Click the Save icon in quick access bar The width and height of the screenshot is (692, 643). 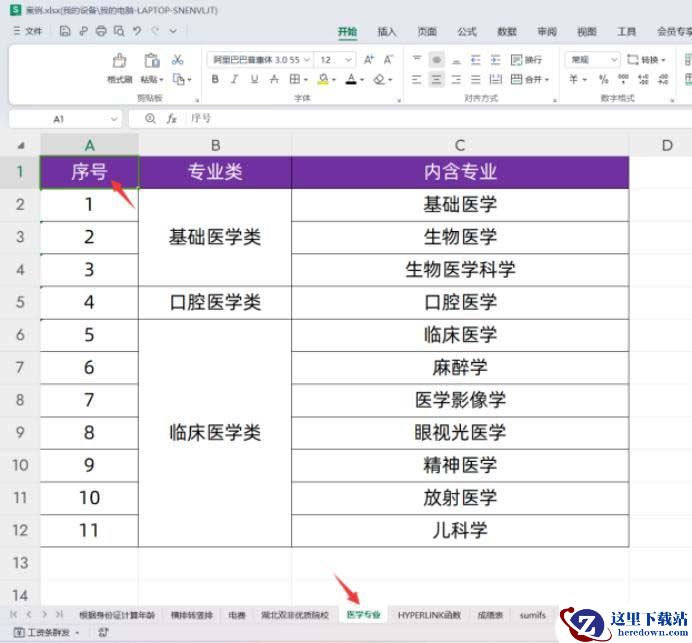pos(65,31)
